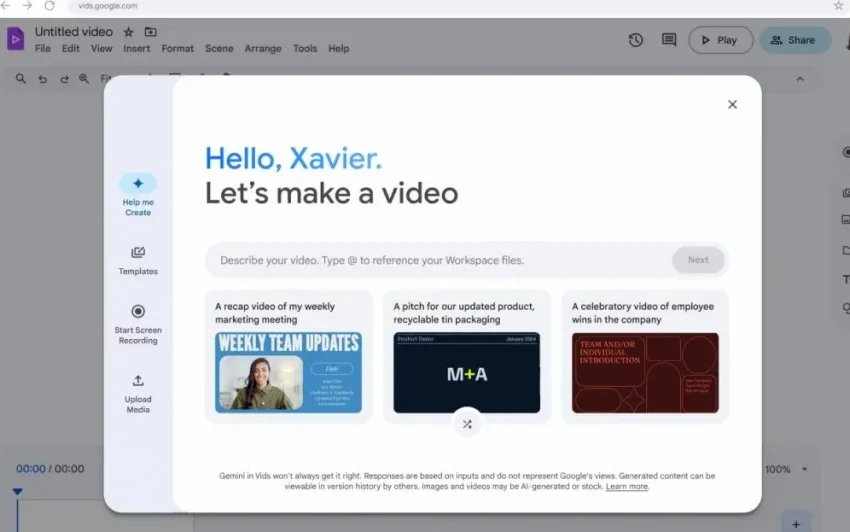Screen dimensions: 850x532
Task: Open the Templates option in sidebar
Action: [x=138, y=253]
